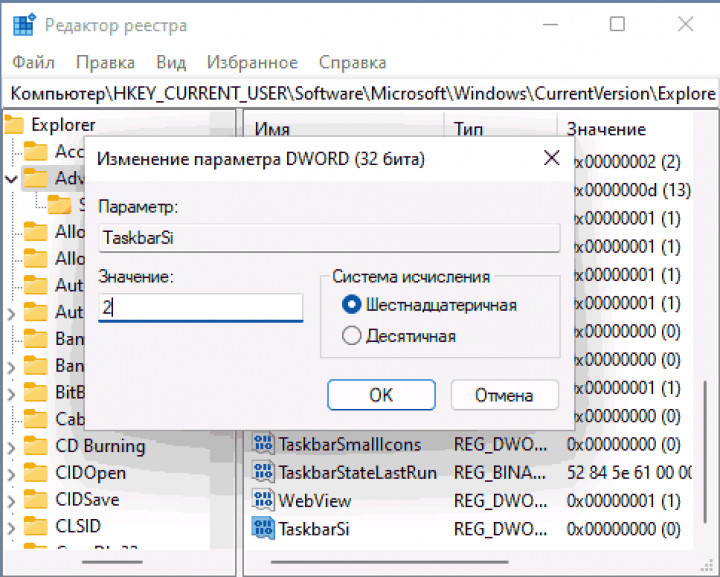Expand the BitB key in tree
Screen dimensions: 720x577
point(11,394)
